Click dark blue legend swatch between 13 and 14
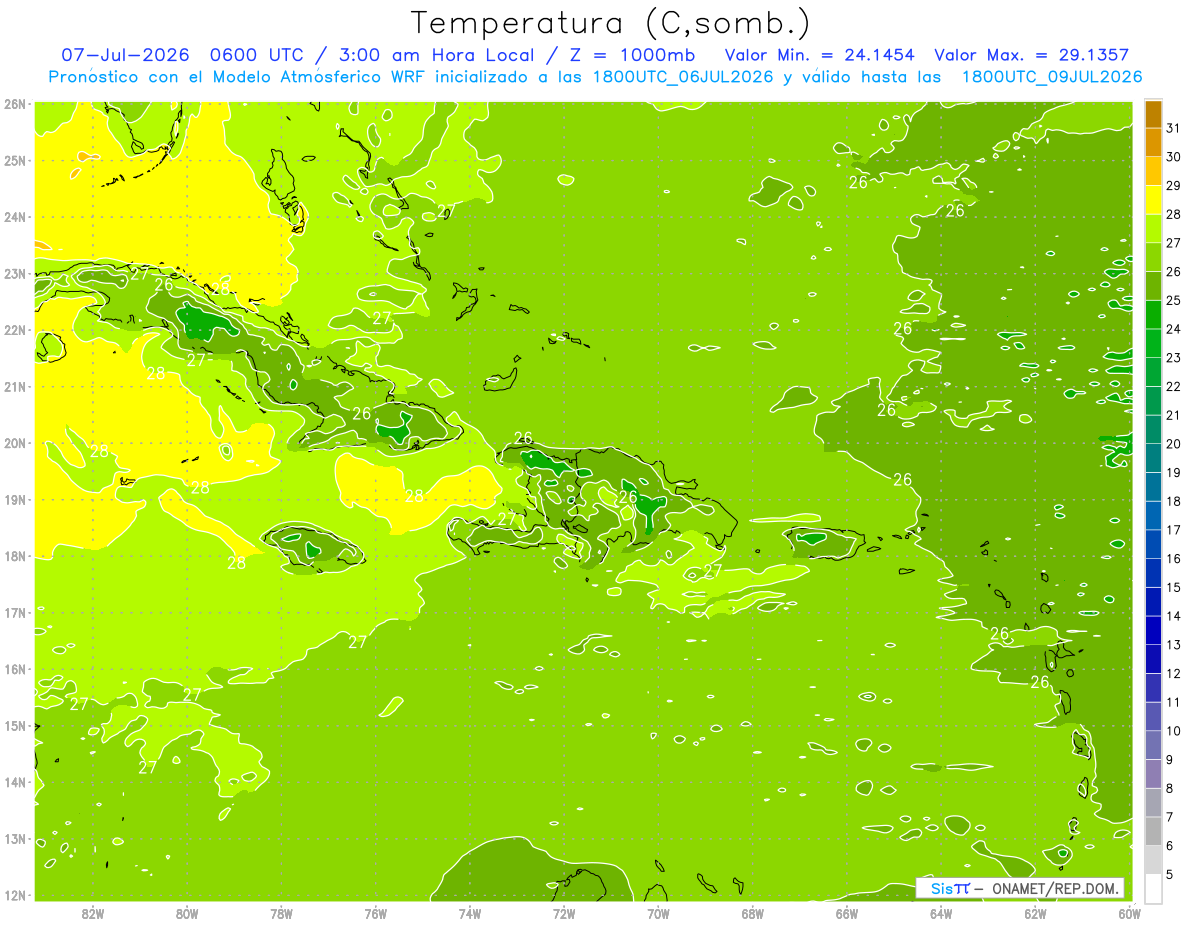The image size is (1200, 927). (x=1153, y=630)
